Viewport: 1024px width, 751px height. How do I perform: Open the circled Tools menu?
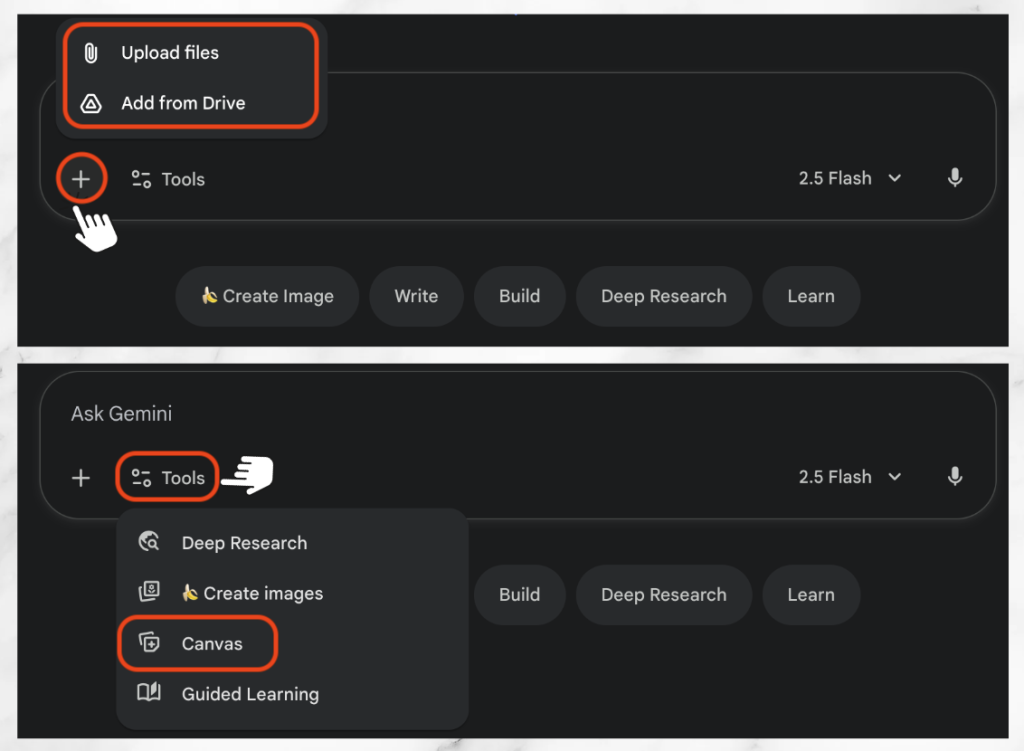coord(168,478)
